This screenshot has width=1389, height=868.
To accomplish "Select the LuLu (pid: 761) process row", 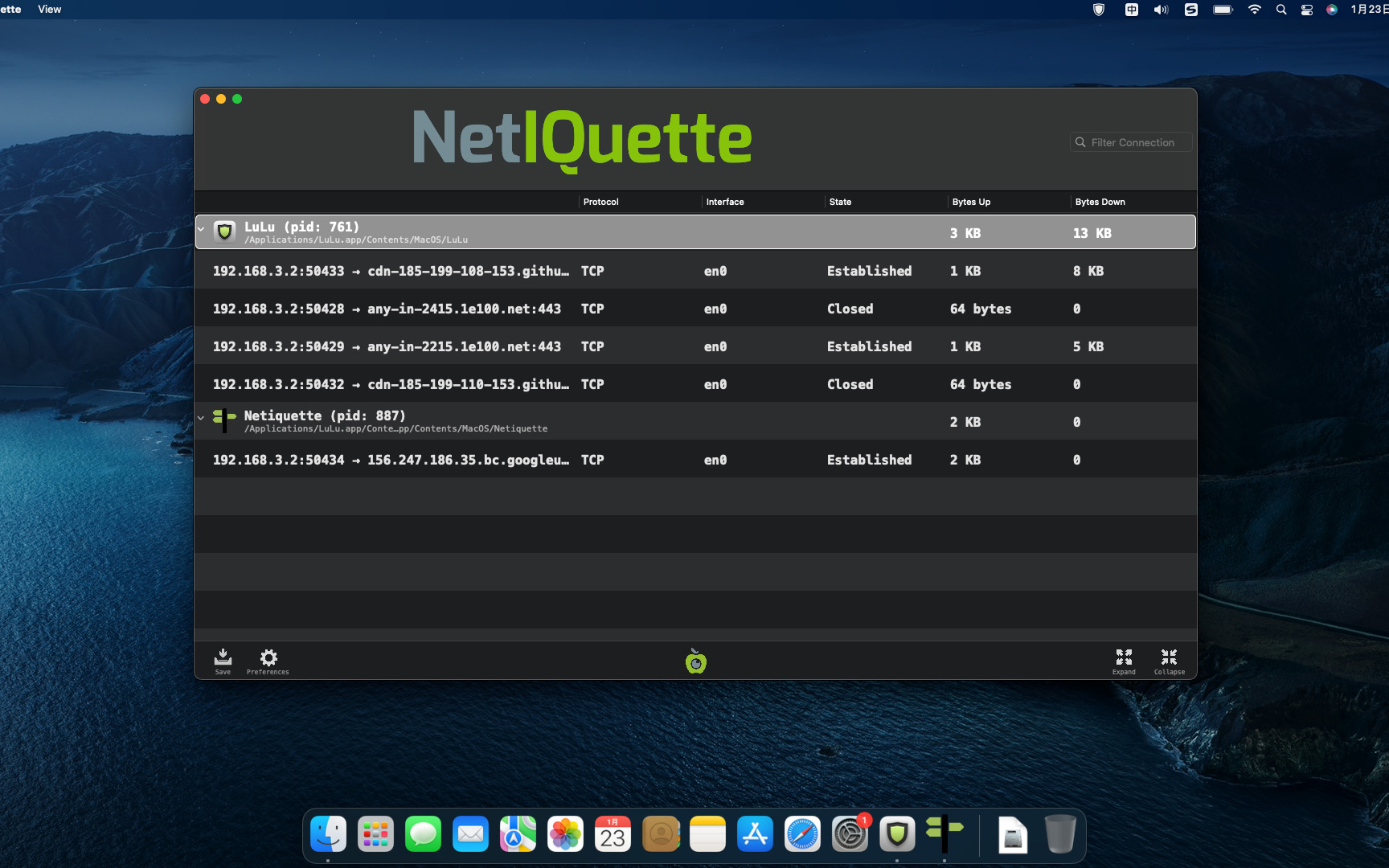I will [695, 232].
